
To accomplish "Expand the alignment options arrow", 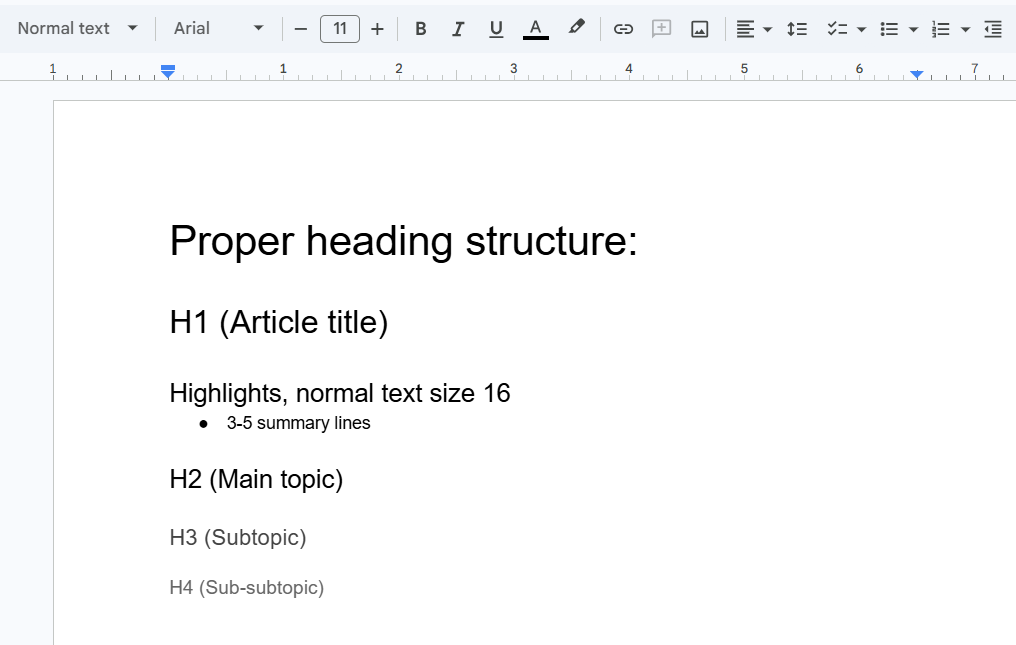I will [x=768, y=30].
